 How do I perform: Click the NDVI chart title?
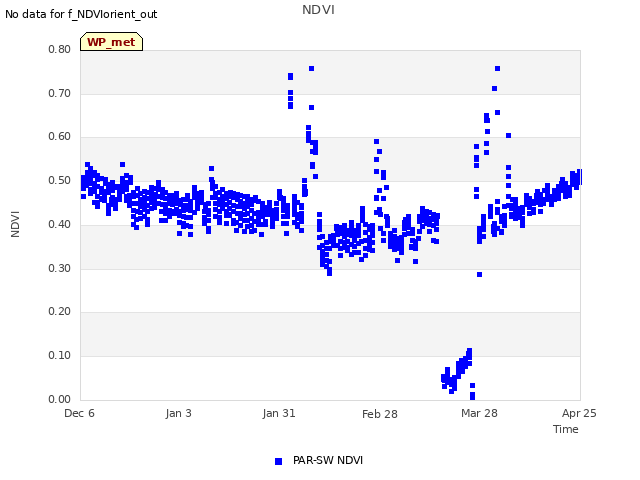(318, 10)
